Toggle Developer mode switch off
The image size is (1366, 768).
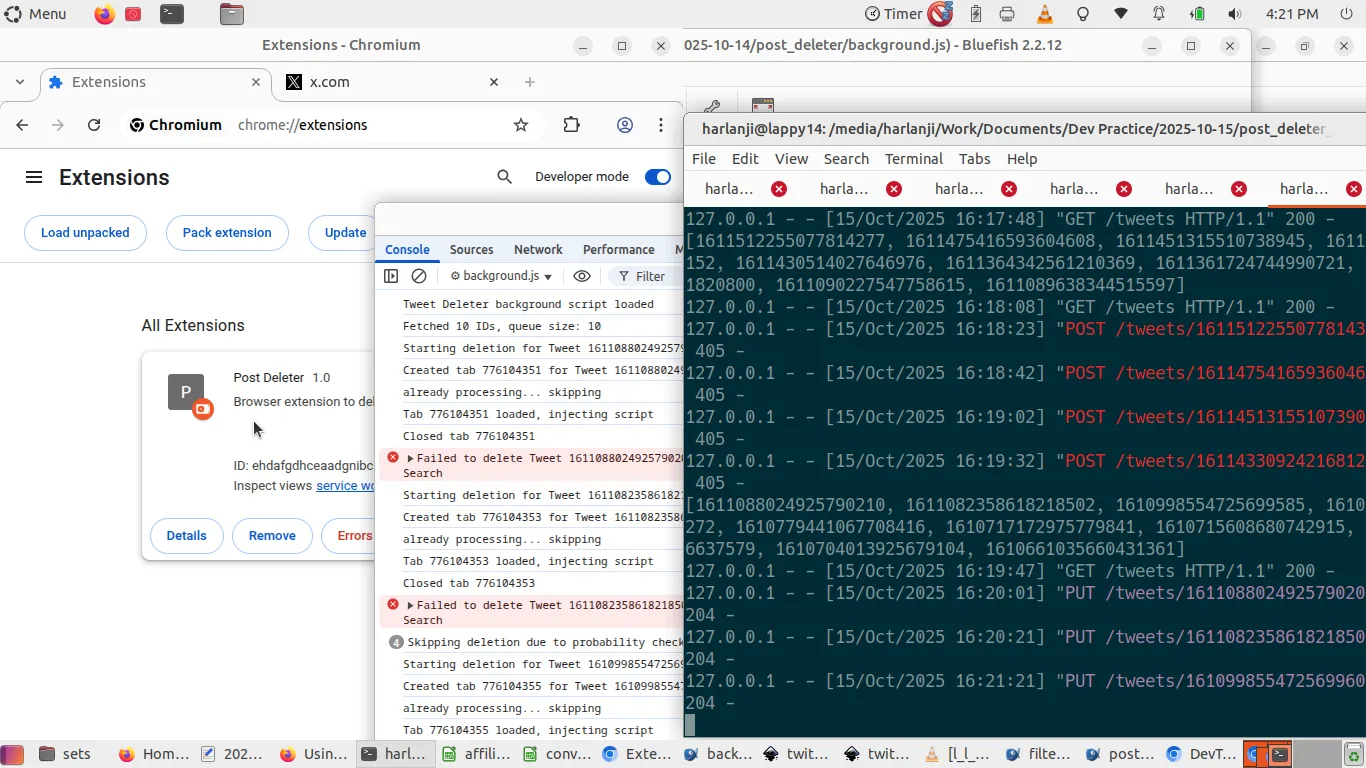coord(657,177)
